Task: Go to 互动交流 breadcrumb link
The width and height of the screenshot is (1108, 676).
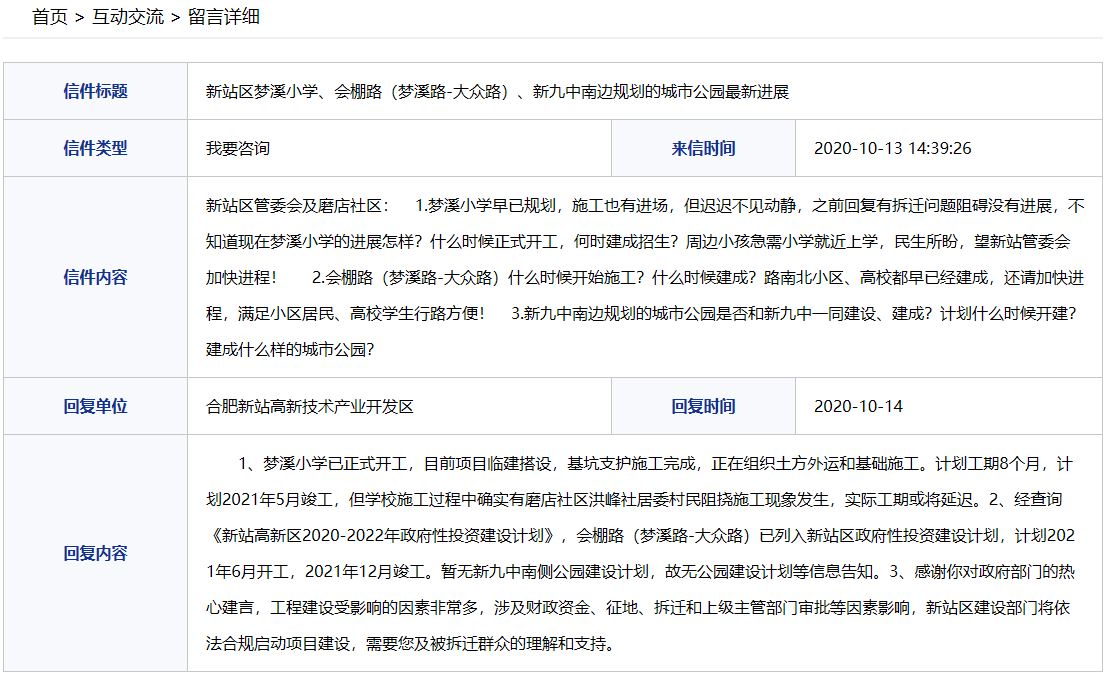Action: pyautogui.click(x=128, y=17)
